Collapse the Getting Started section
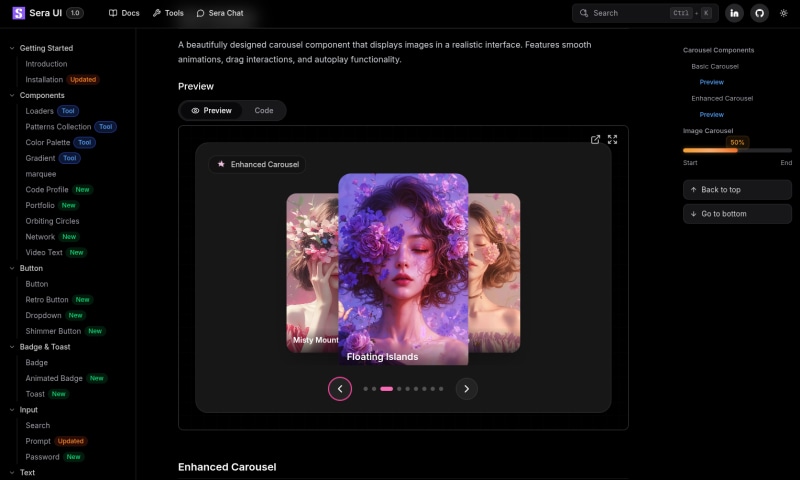Screen dimensions: 800x480 (11, 48)
